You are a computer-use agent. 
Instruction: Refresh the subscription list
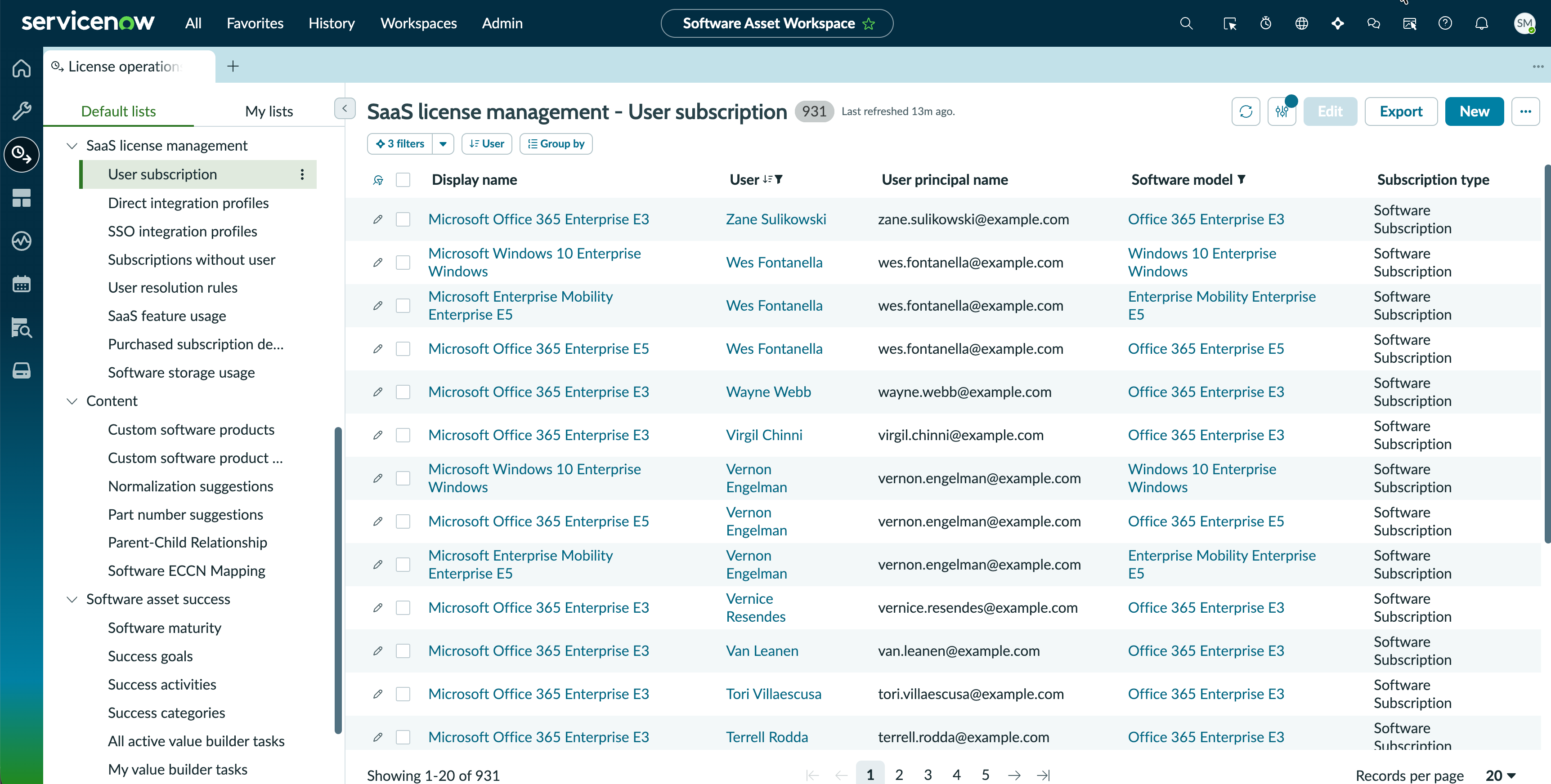click(1246, 111)
